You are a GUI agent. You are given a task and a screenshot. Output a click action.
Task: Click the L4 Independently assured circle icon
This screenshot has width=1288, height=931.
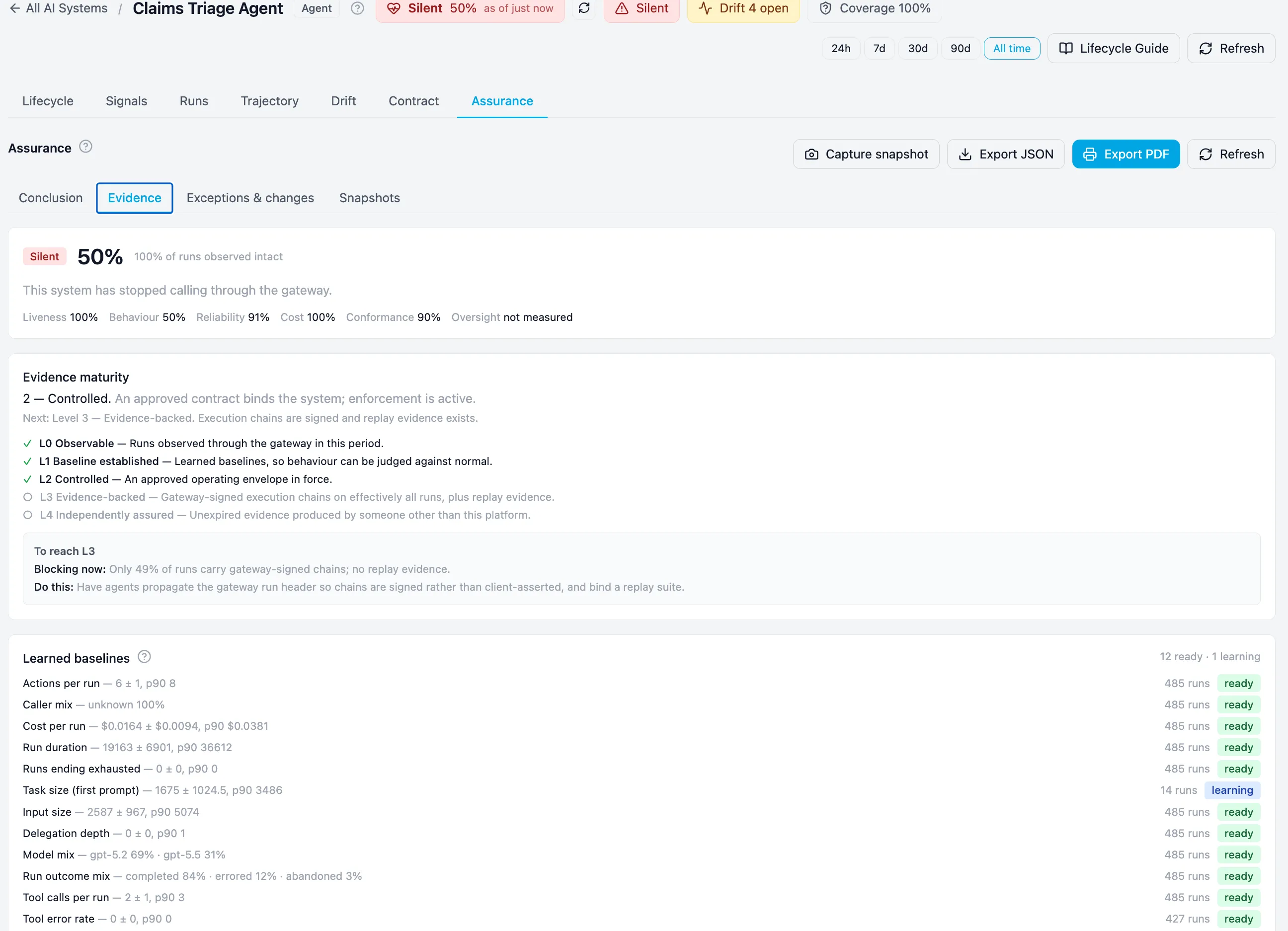pos(27,516)
